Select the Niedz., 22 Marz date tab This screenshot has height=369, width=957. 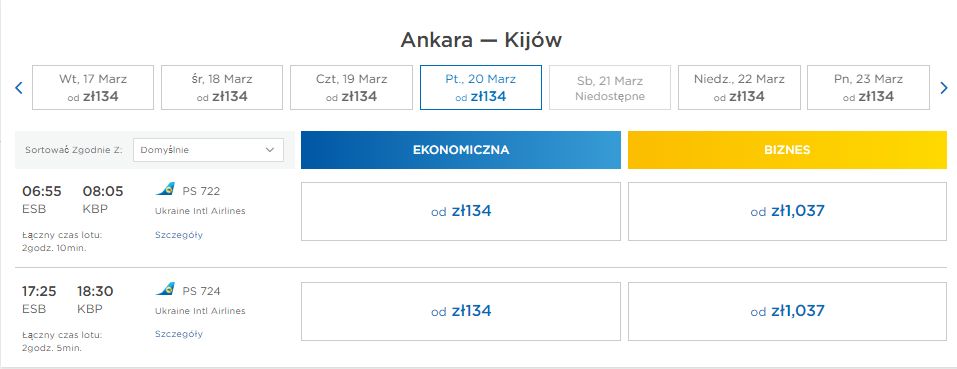(739, 87)
